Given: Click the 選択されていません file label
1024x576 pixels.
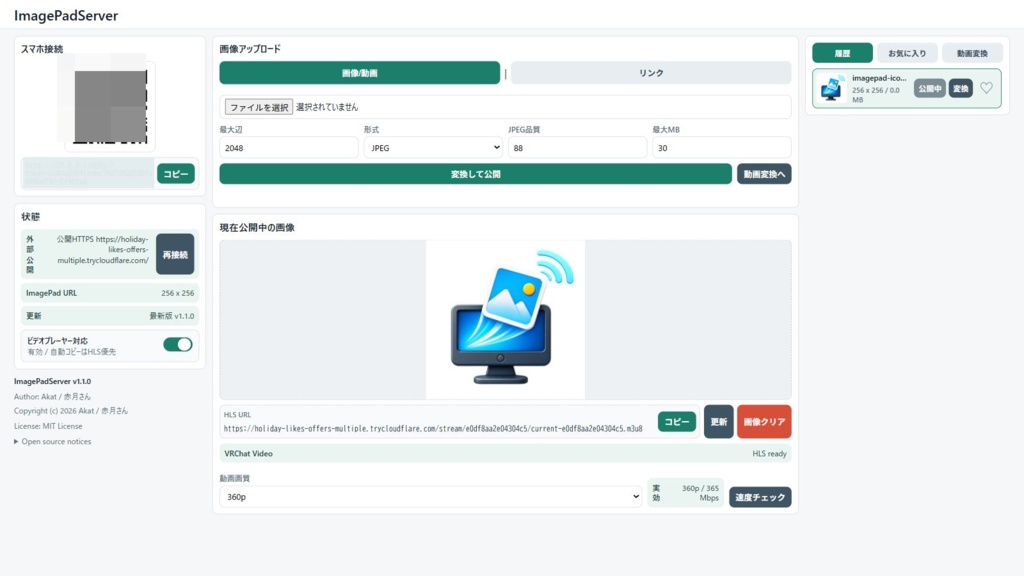Looking at the screenshot, I should [327, 107].
